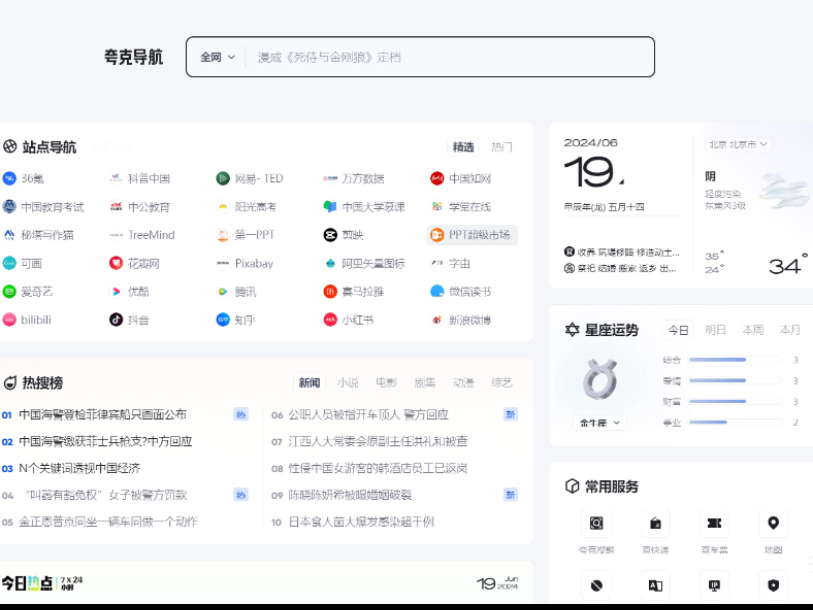The width and height of the screenshot is (813, 610).
Task: Click the 喜马拉雅 orange icon
Action: point(330,292)
